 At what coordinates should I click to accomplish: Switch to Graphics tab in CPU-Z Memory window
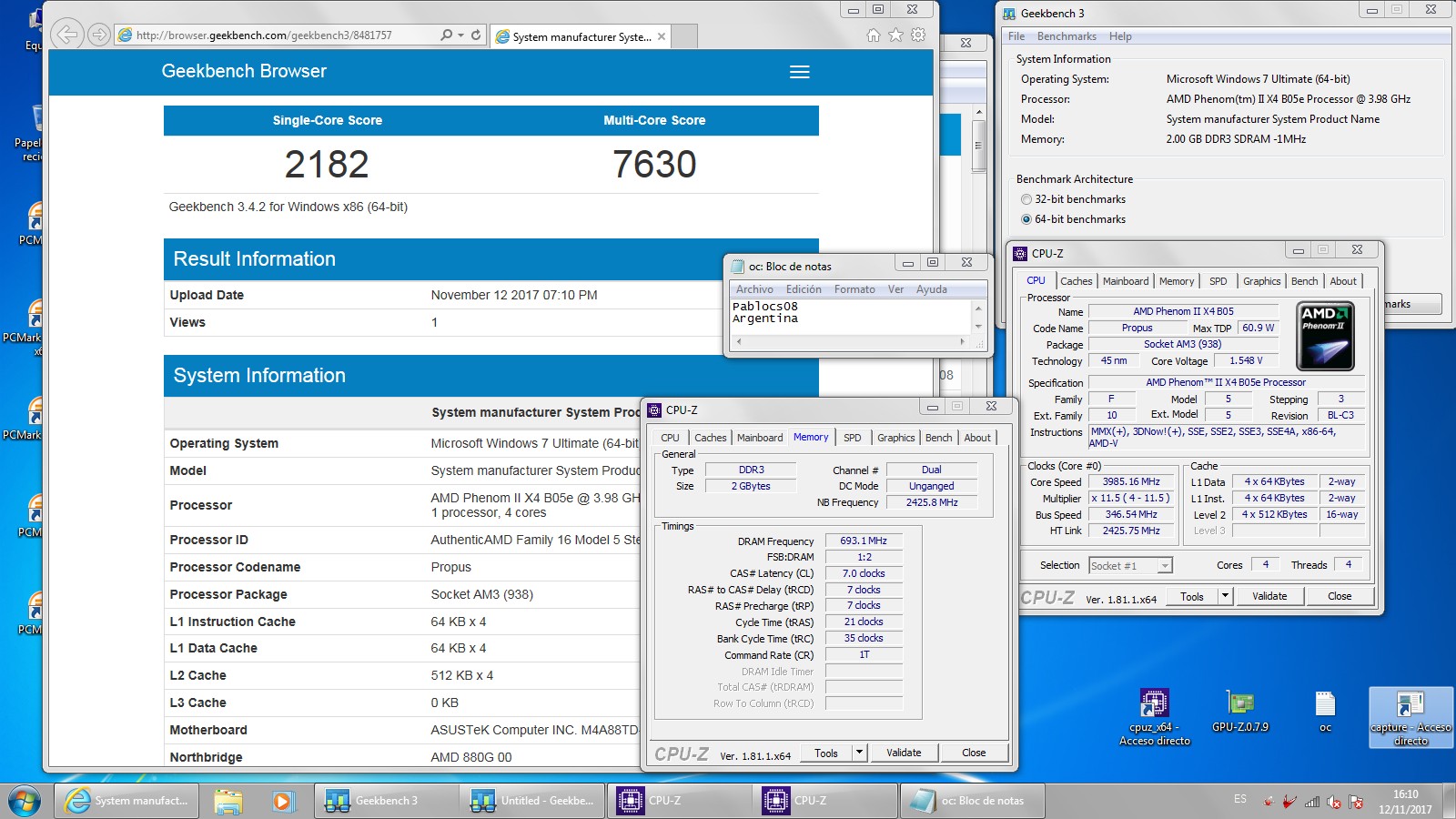895,438
